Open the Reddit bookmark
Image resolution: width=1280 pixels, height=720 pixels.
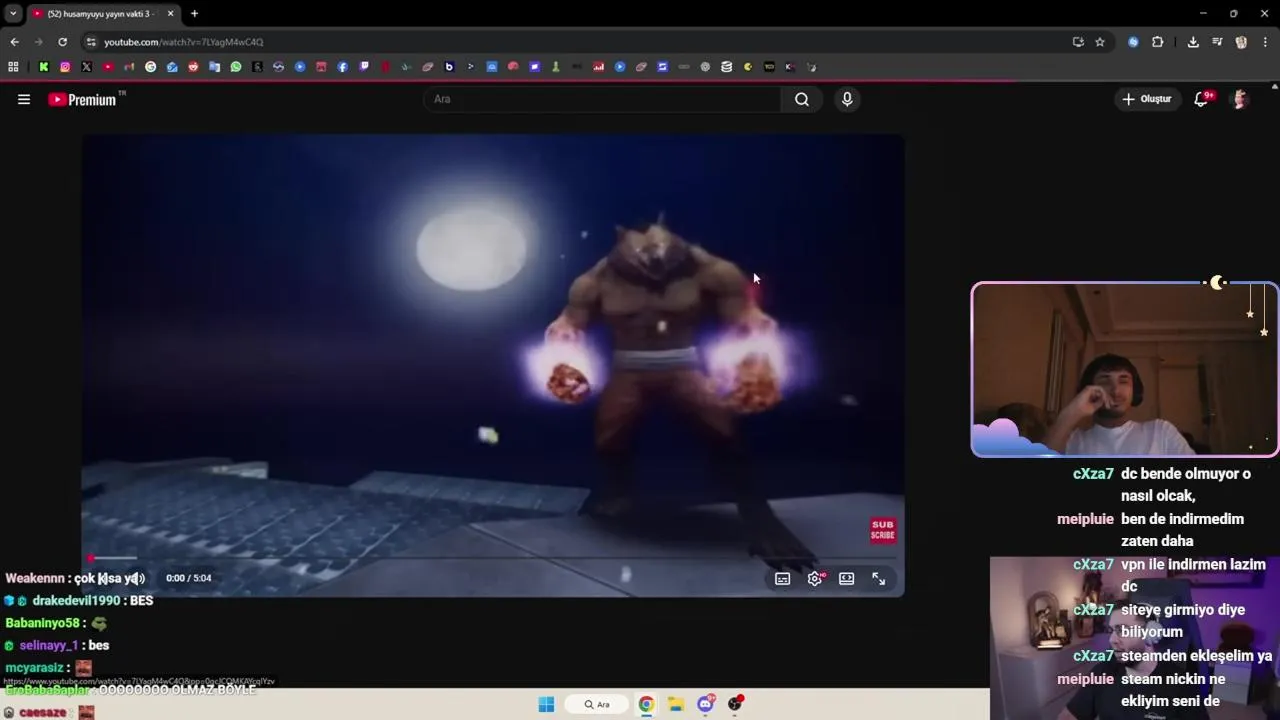[x=193, y=67]
